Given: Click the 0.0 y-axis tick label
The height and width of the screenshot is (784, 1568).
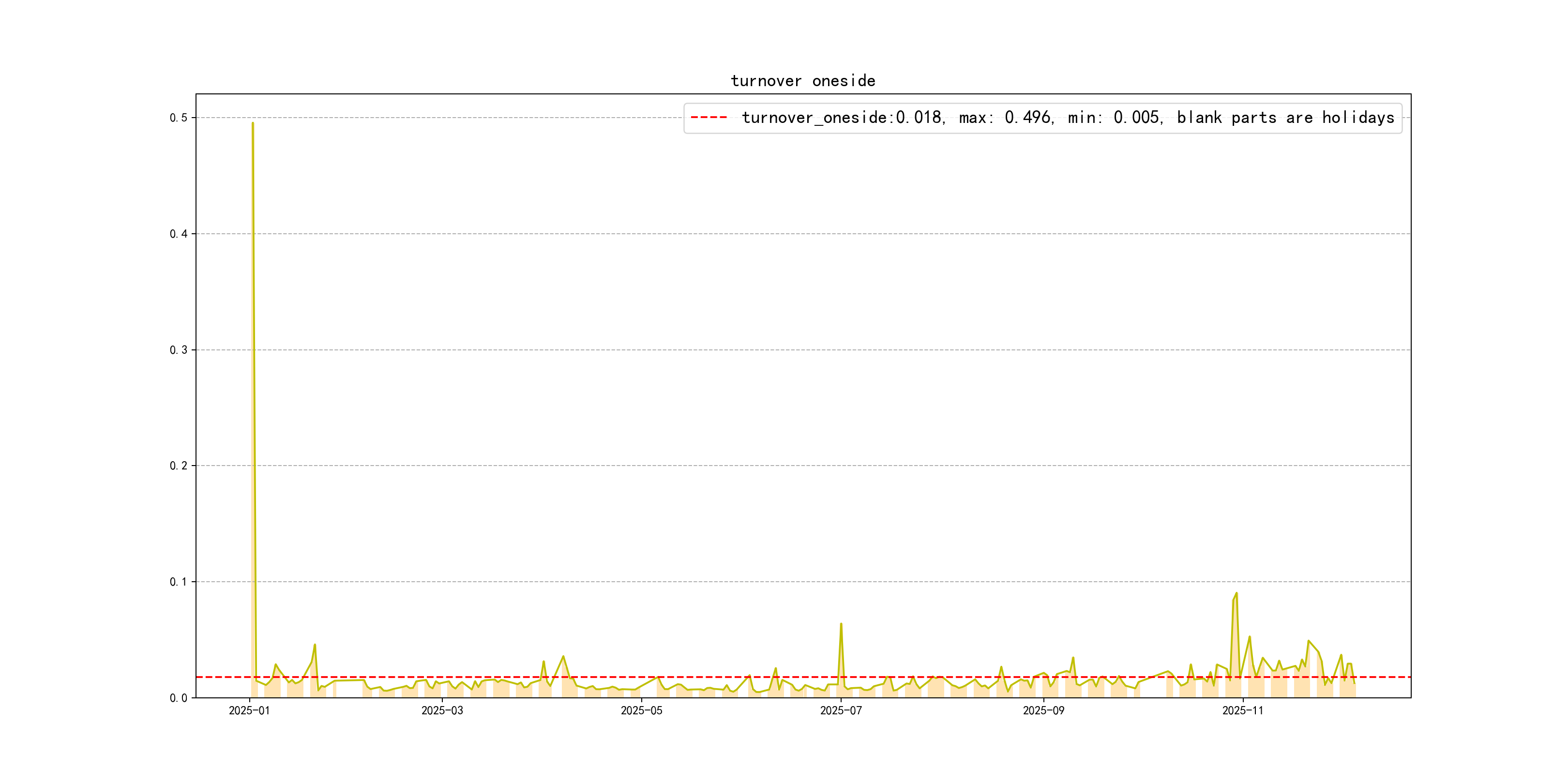Looking at the screenshot, I should pos(179,698).
